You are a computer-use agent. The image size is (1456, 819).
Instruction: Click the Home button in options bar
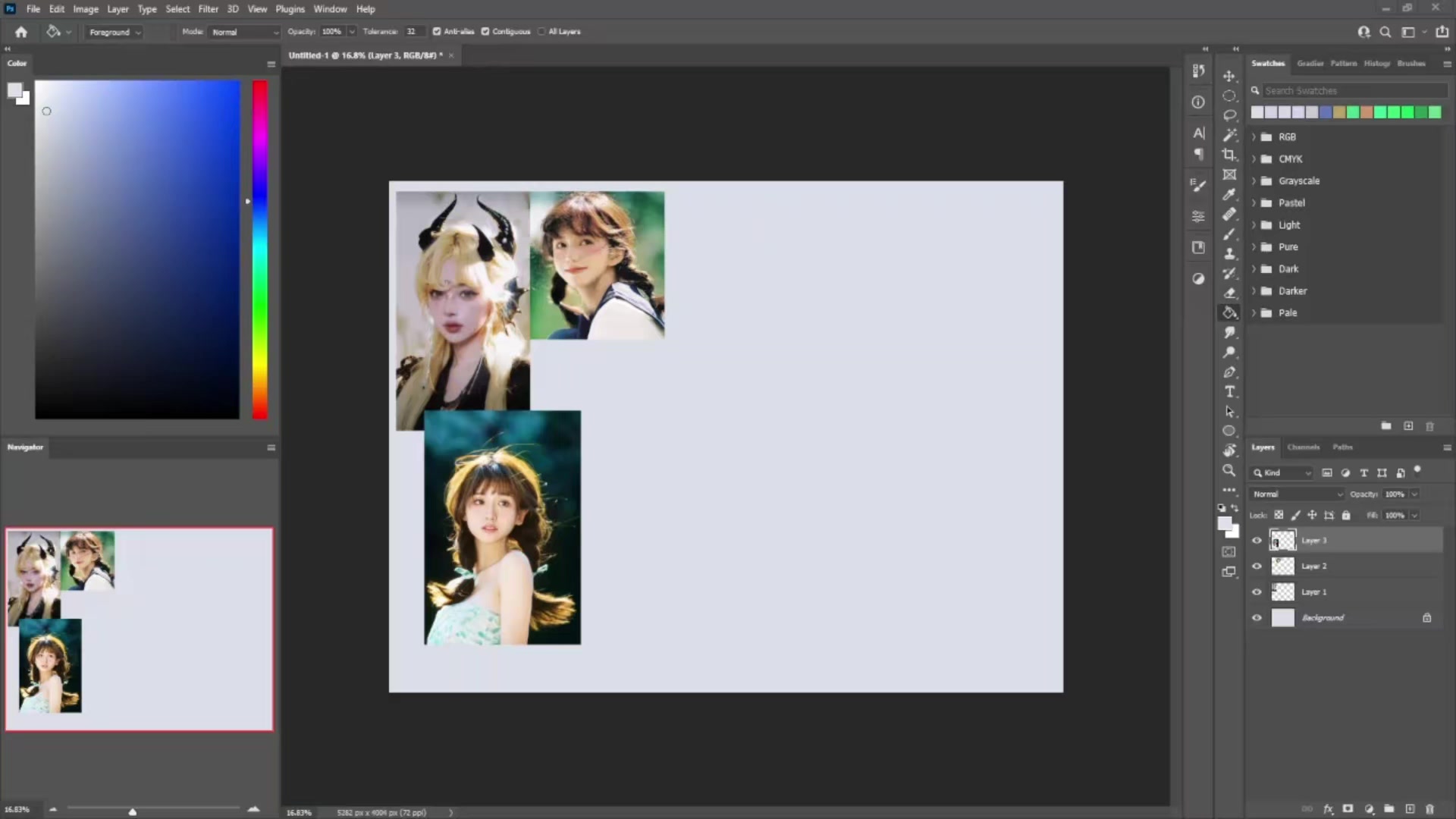[21, 32]
